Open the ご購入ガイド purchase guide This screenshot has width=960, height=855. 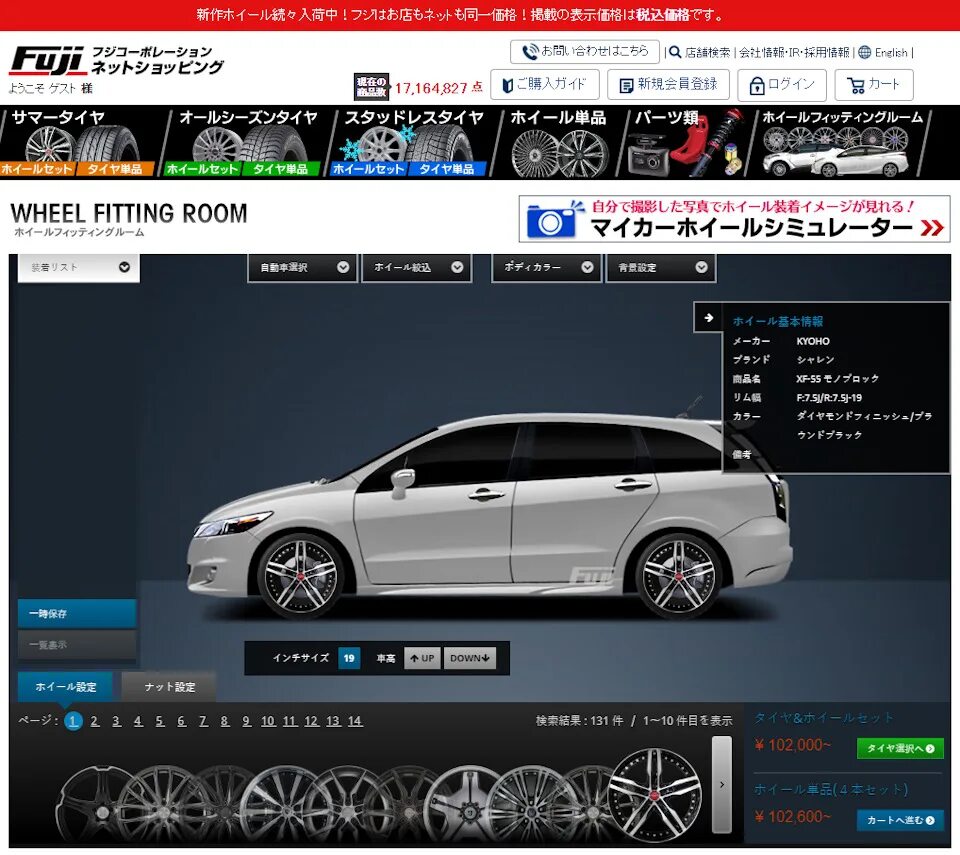pos(545,85)
